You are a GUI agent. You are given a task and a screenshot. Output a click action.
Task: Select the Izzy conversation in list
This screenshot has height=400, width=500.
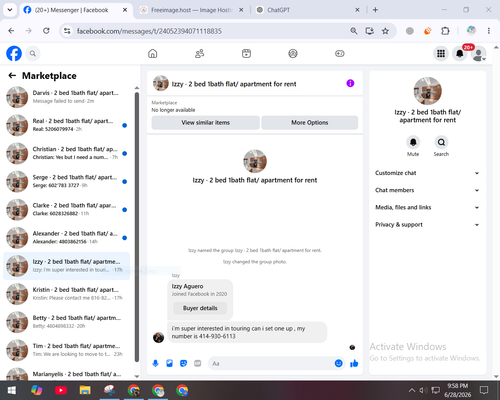pos(66,266)
